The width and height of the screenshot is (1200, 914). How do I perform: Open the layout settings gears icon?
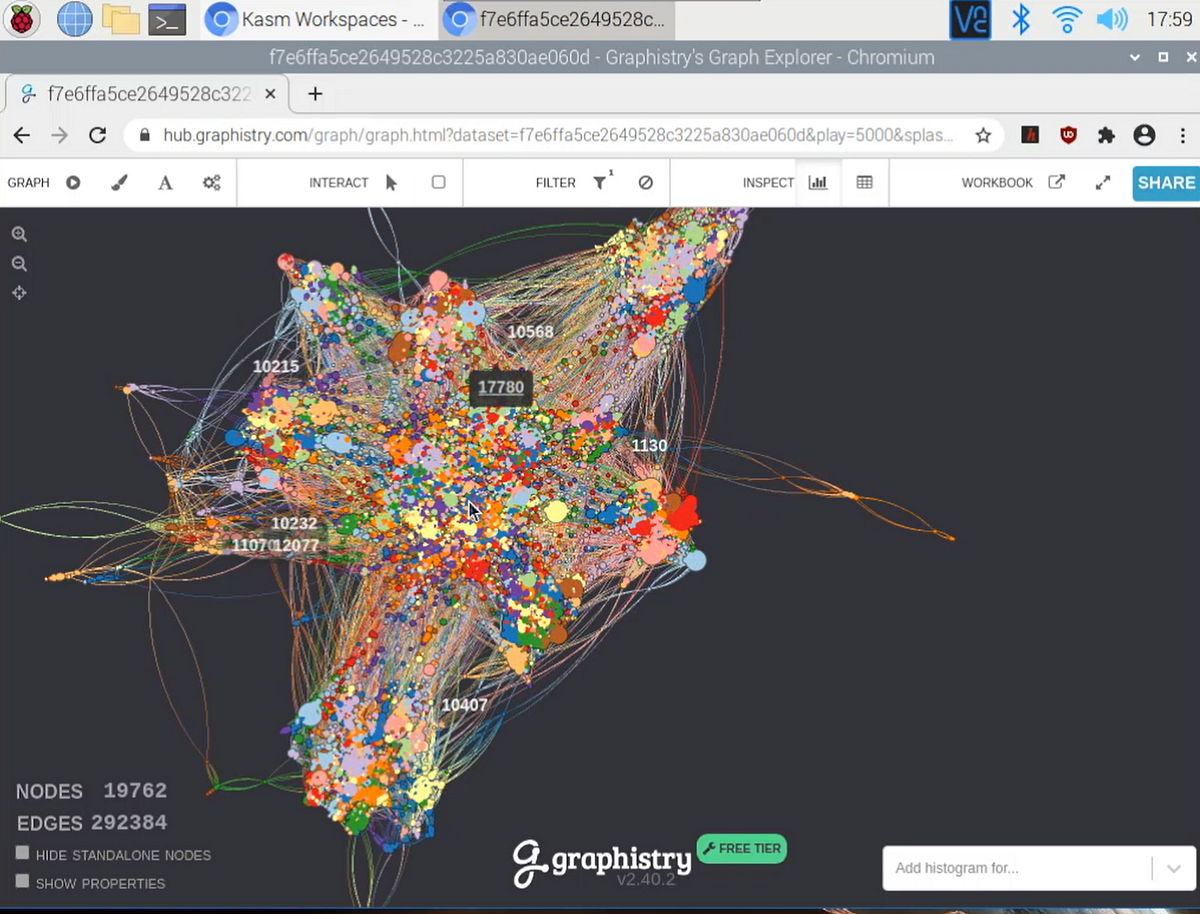click(x=209, y=182)
